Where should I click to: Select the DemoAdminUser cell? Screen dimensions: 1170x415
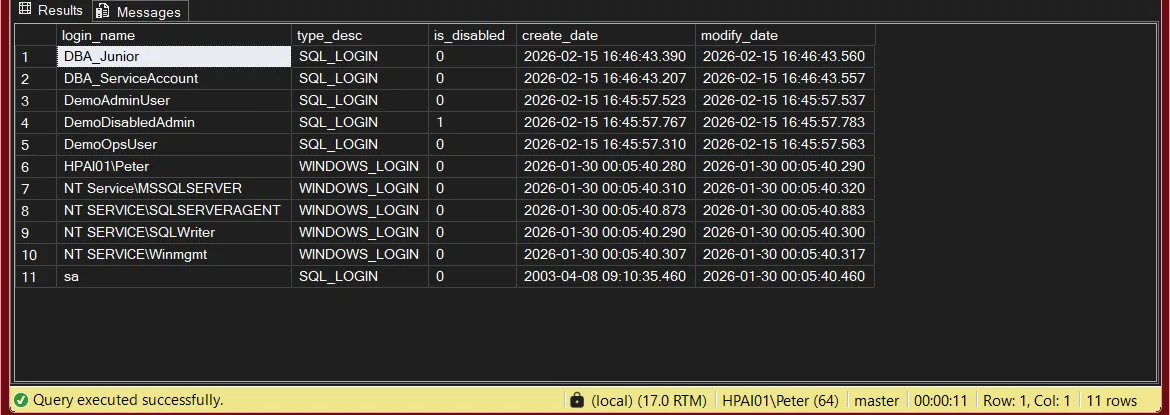click(174, 101)
